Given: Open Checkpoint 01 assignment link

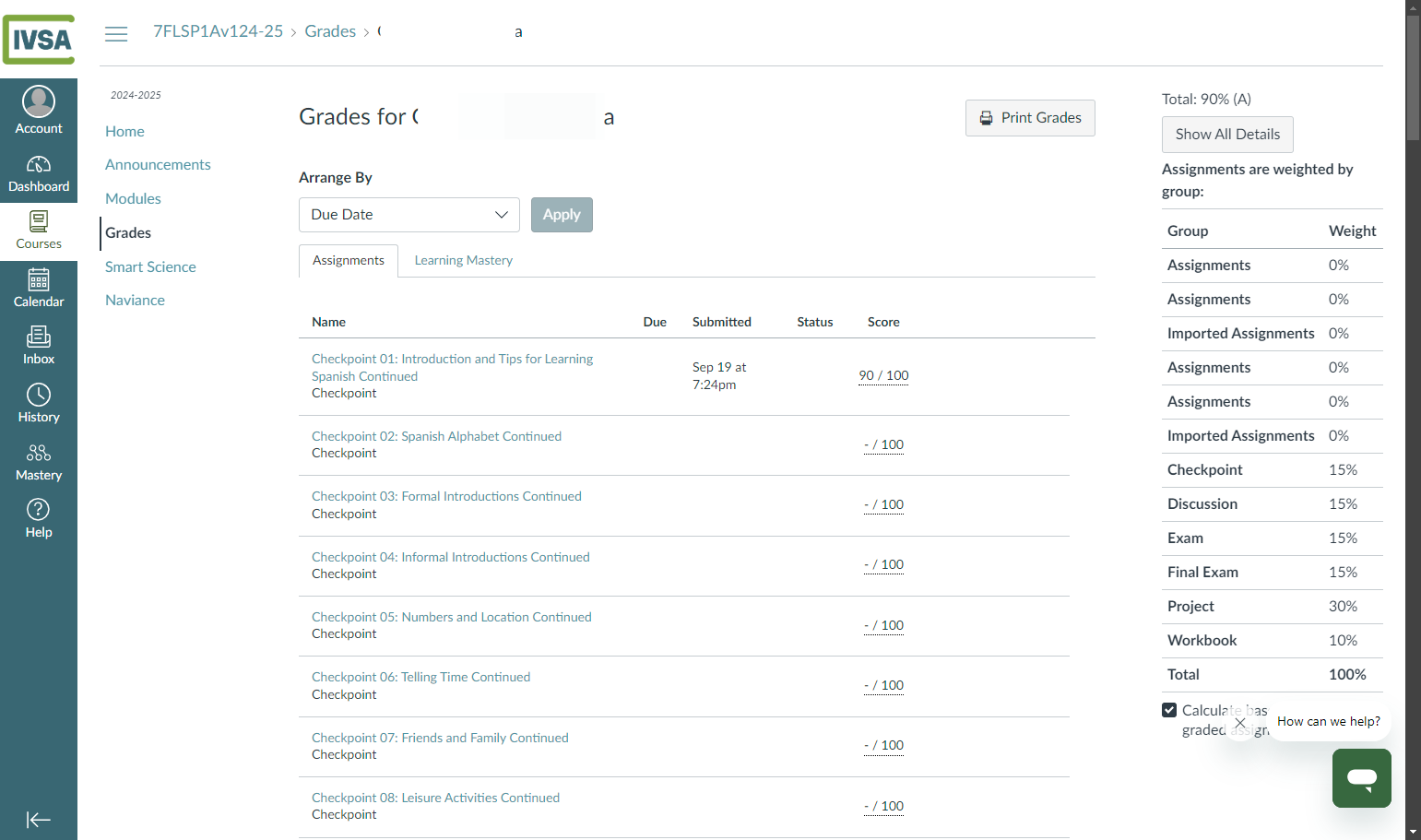Looking at the screenshot, I should 452,368.
